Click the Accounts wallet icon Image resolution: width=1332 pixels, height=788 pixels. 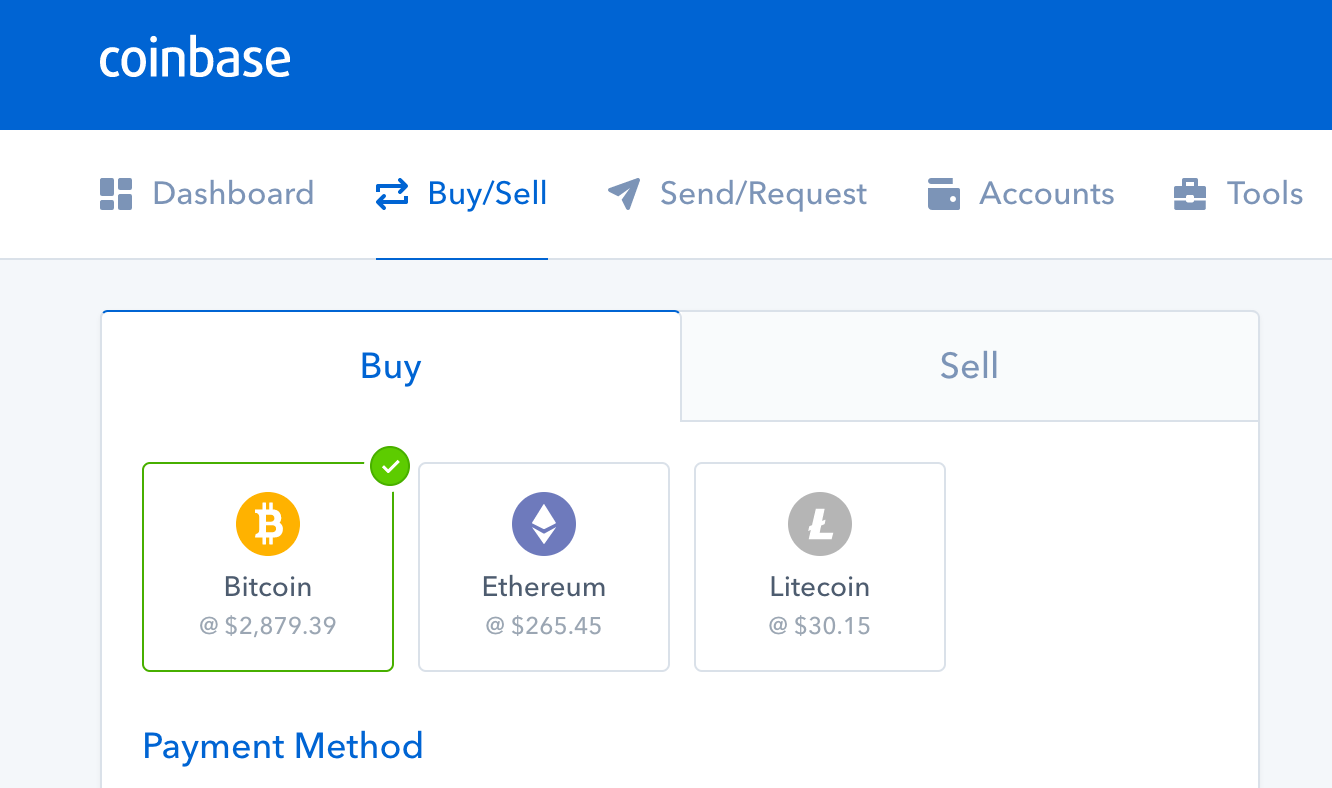click(944, 194)
